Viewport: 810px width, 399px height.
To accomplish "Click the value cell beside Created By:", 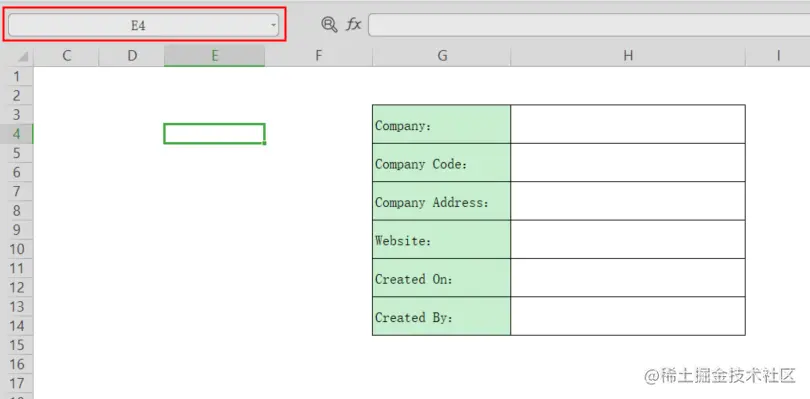I will (628, 316).
